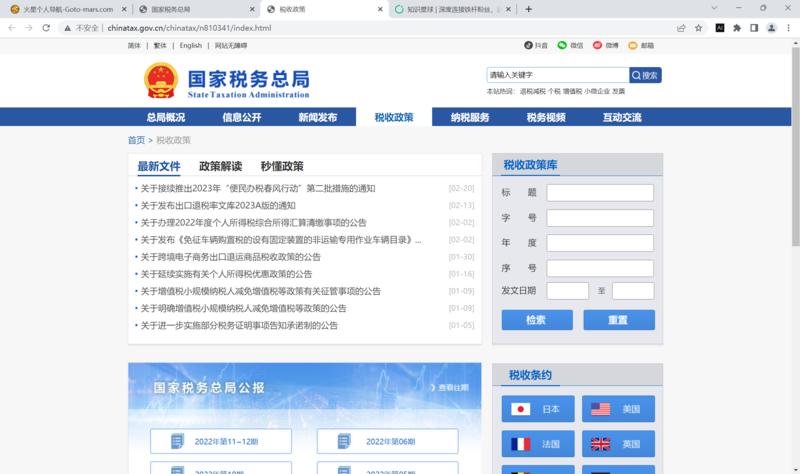This screenshot has height=474, width=800.
Task: Go forward using the browser forward arrow
Action: coord(29,28)
